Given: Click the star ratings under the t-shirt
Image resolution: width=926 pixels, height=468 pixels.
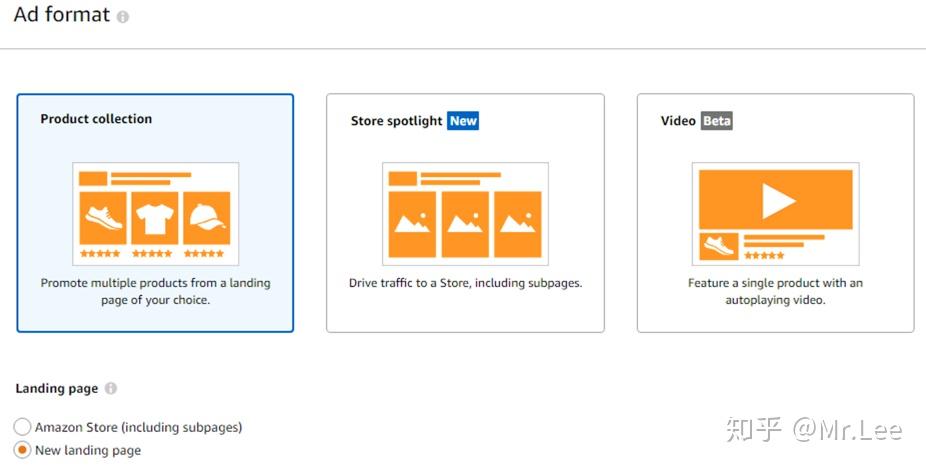Looking at the screenshot, I should pos(153,254).
